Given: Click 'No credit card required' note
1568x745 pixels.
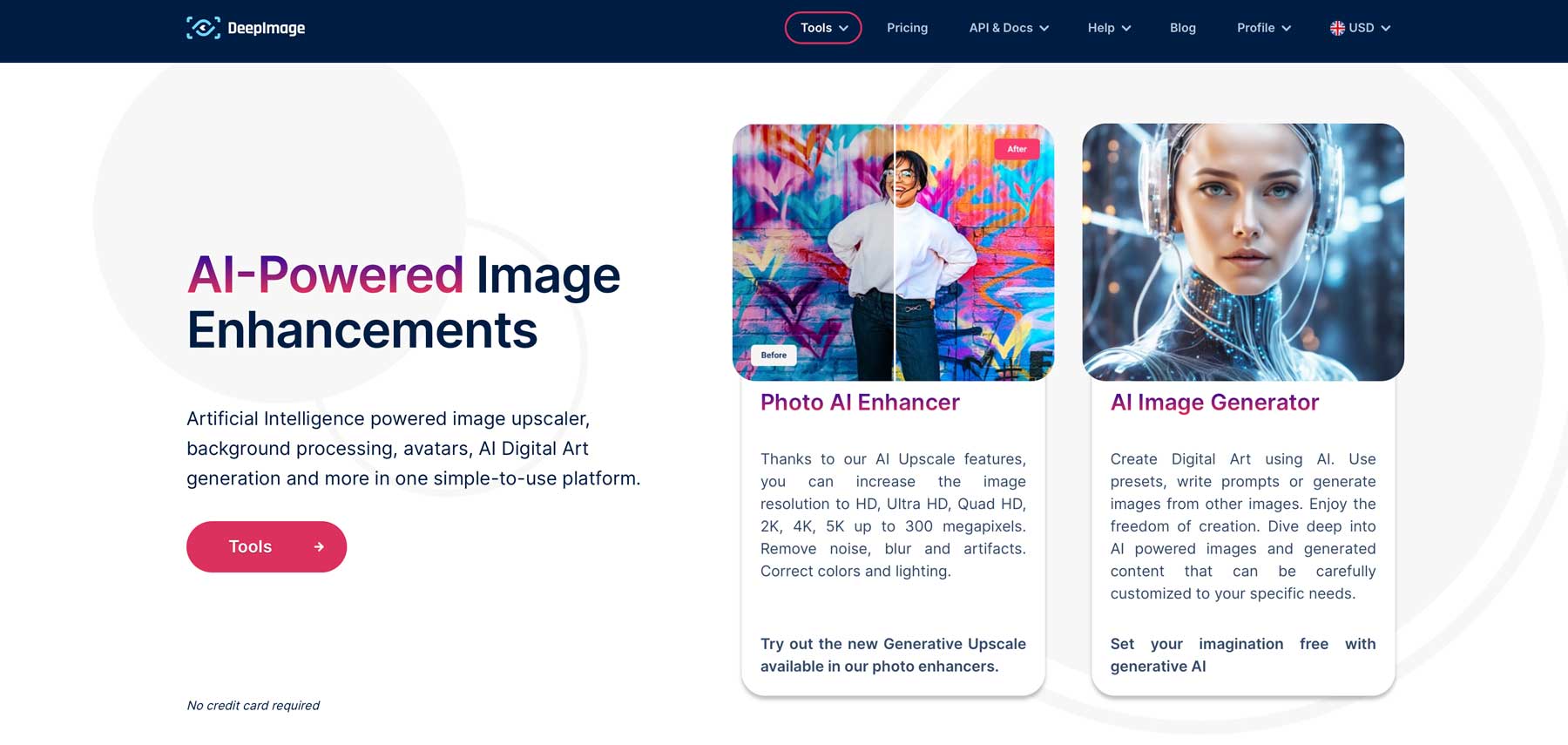Looking at the screenshot, I should point(253,706).
